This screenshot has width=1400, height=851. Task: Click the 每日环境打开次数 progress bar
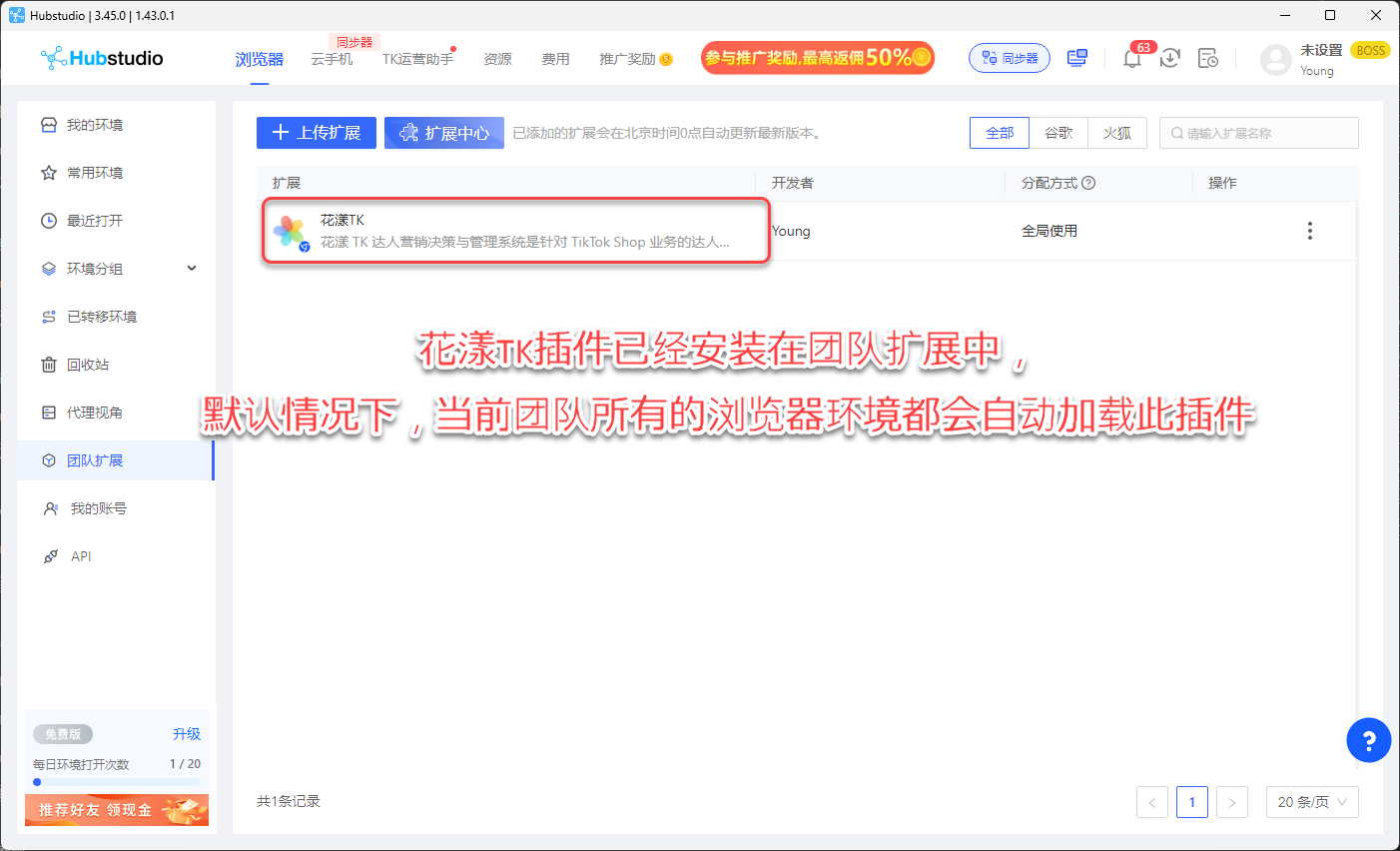pos(117,782)
